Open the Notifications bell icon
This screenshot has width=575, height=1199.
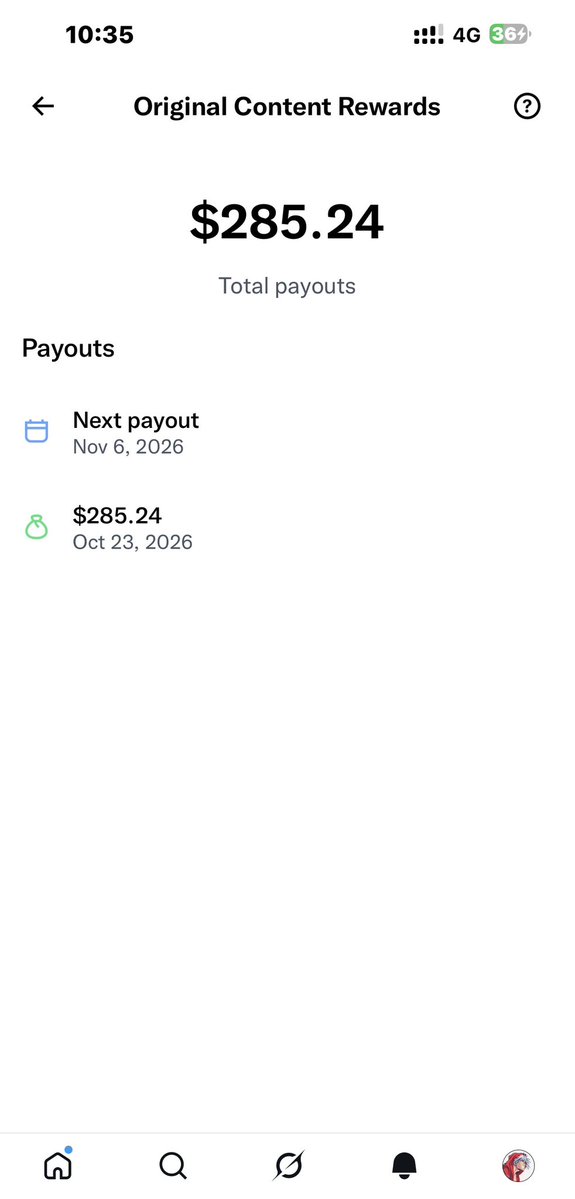coord(404,1165)
